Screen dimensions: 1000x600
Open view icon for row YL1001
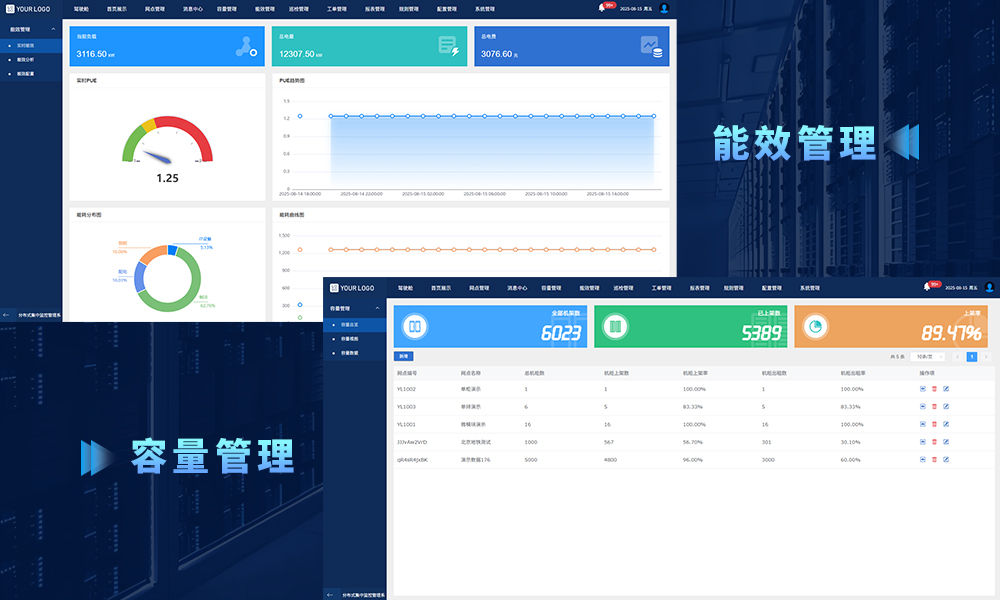tap(922, 424)
